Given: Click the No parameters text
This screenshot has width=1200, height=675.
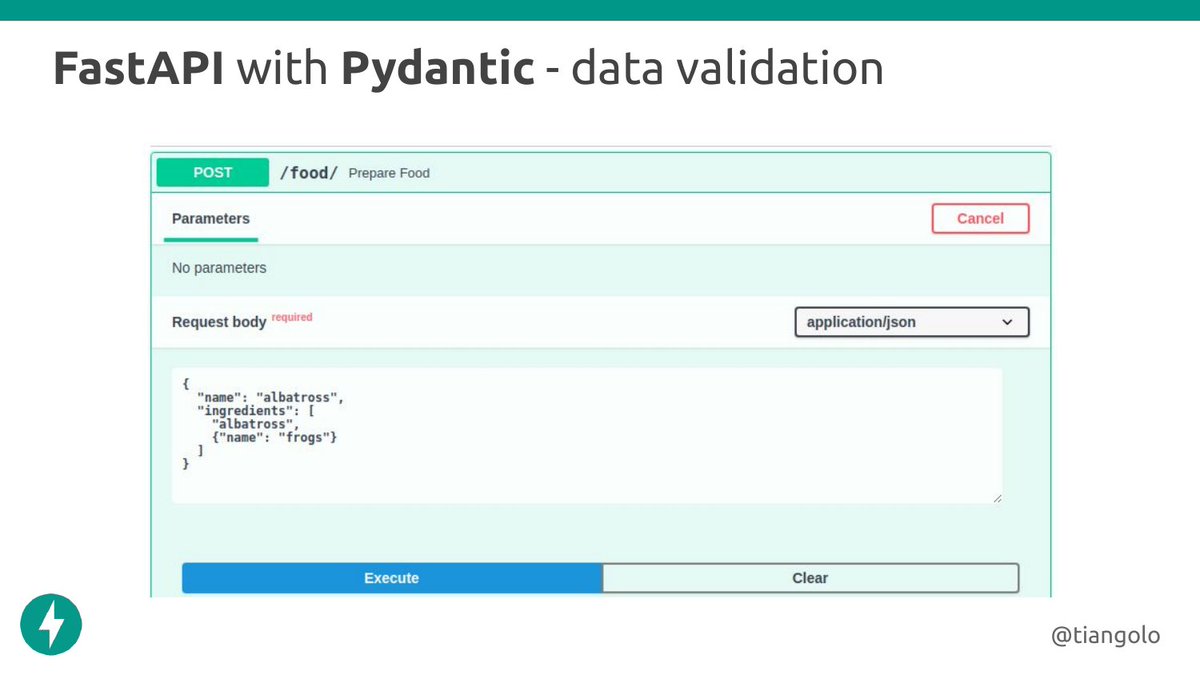Looking at the screenshot, I should (219, 268).
